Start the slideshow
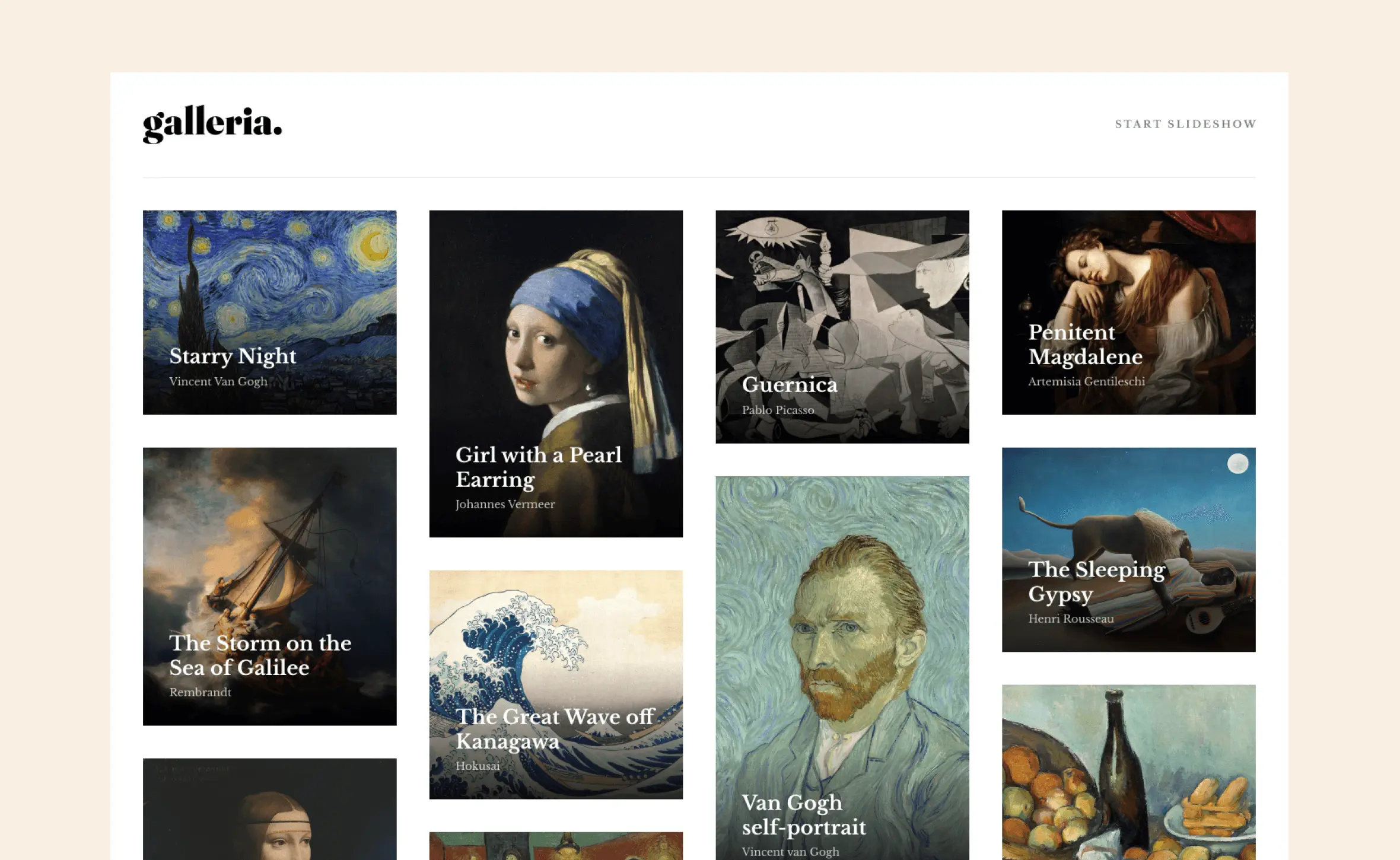The image size is (1400, 860). tap(1185, 124)
